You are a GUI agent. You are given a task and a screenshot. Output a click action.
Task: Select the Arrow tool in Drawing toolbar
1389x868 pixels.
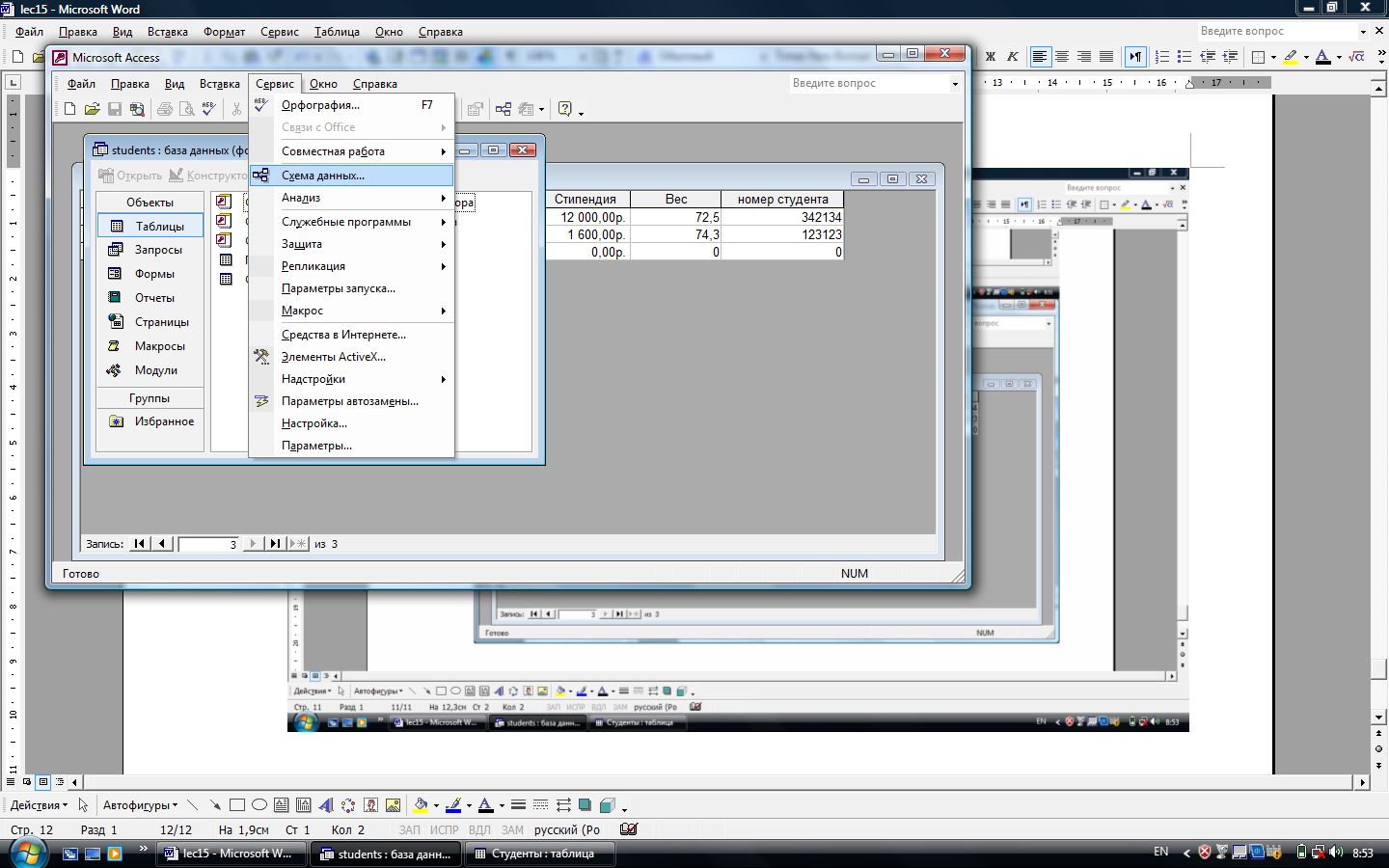[x=214, y=804]
